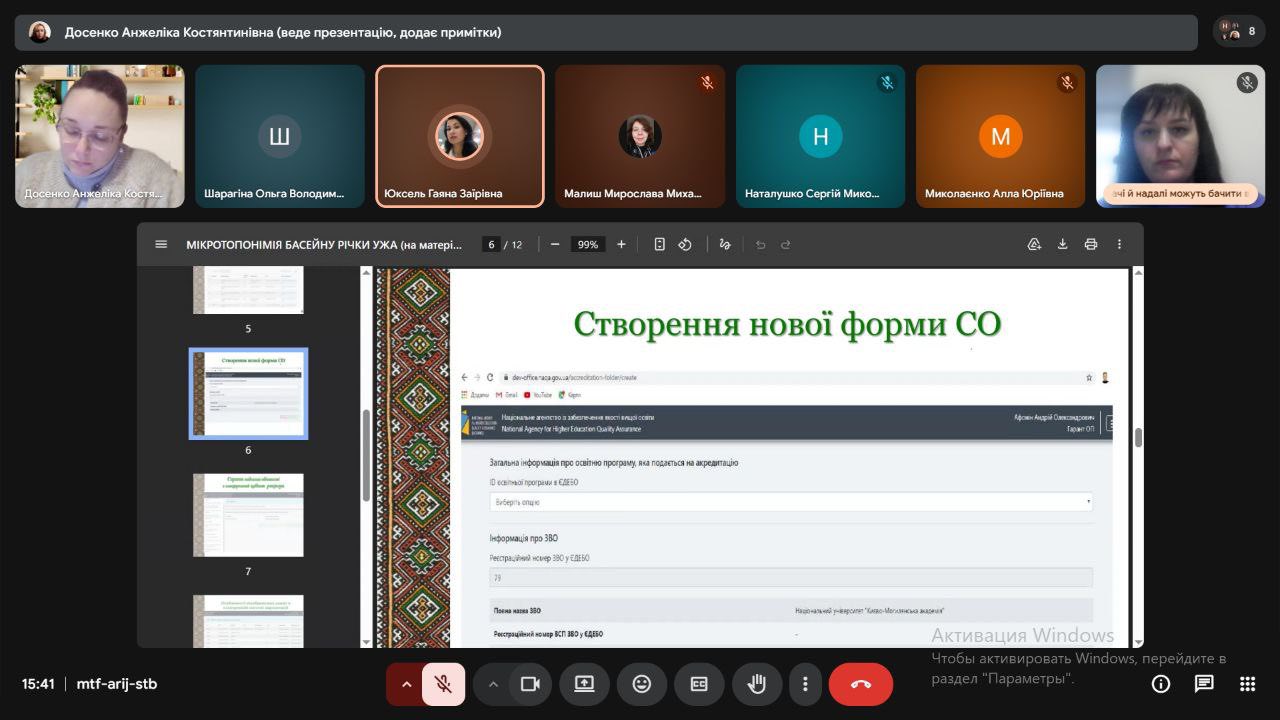Viewport: 1280px width, 720px height.
Task: Select page 7 thumbnail in sidebar
Action: pyautogui.click(x=248, y=515)
